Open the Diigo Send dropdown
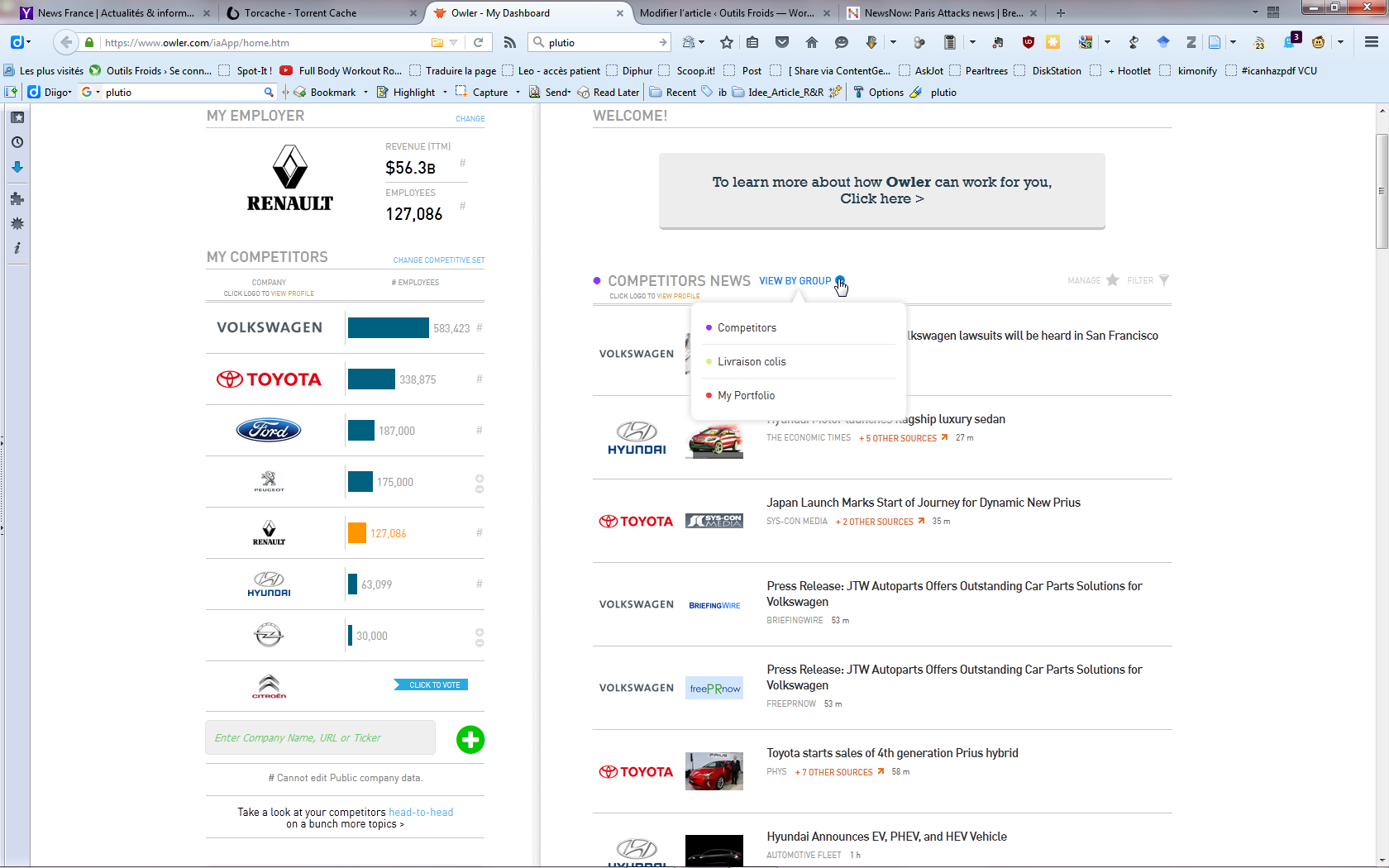Image resolution: width=1389 pixels, height=868 pixels. tap(551, 92)
